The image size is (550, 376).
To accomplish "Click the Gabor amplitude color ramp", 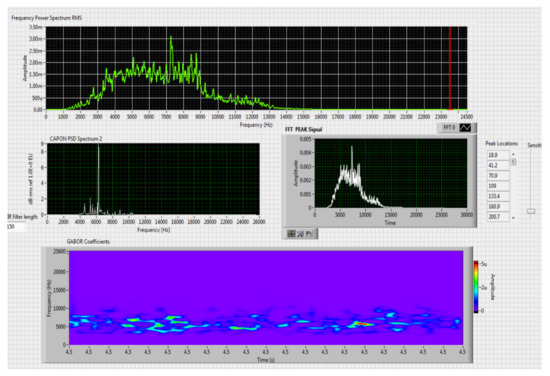I will (476, 287).
